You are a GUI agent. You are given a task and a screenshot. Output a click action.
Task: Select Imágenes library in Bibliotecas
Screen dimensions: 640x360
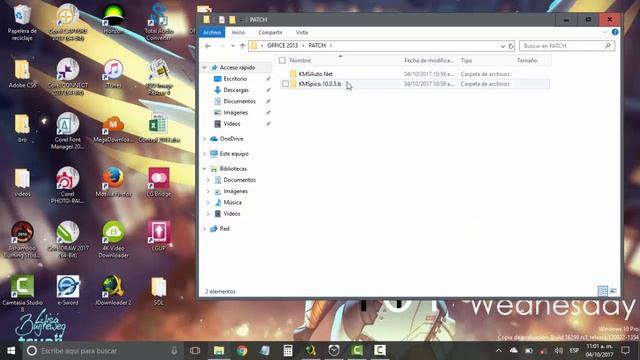(x=235, y=191)
